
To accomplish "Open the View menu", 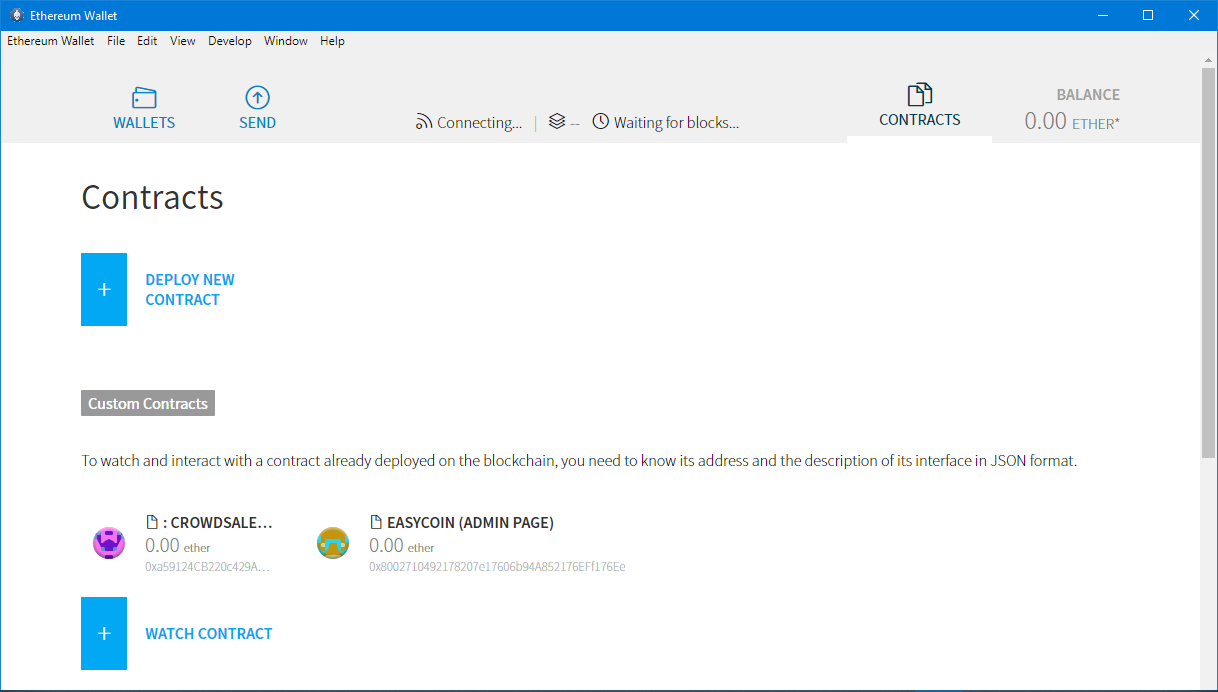I will [183, 41].
